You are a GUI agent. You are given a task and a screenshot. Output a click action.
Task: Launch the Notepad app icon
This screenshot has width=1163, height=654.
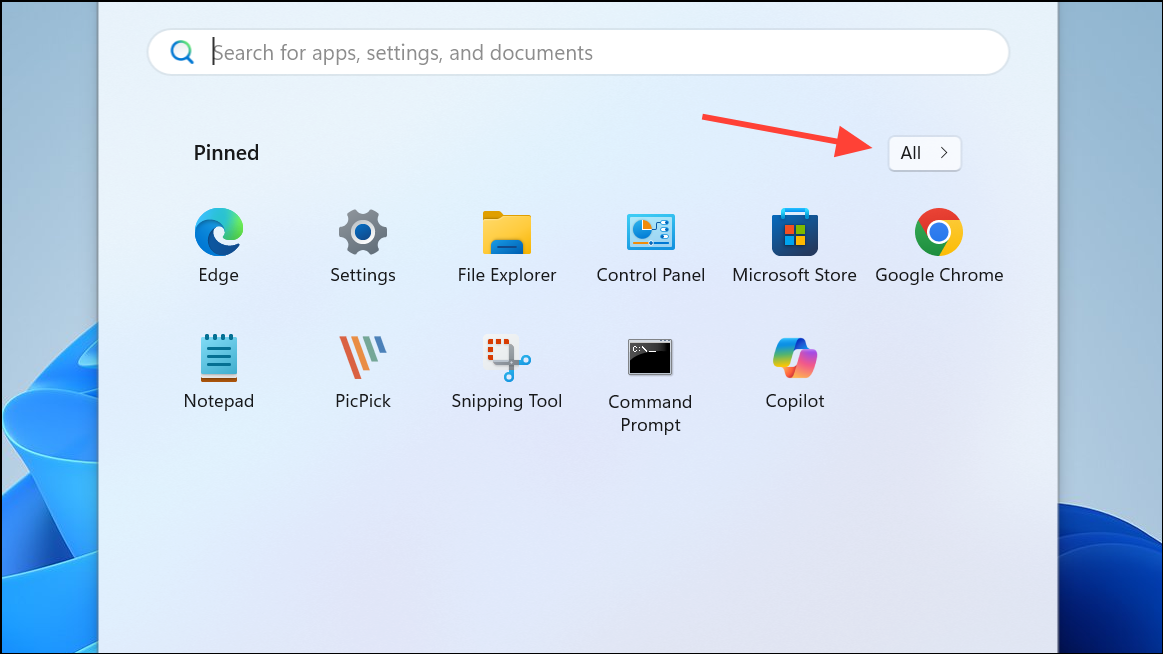click(x=219, y=357)
